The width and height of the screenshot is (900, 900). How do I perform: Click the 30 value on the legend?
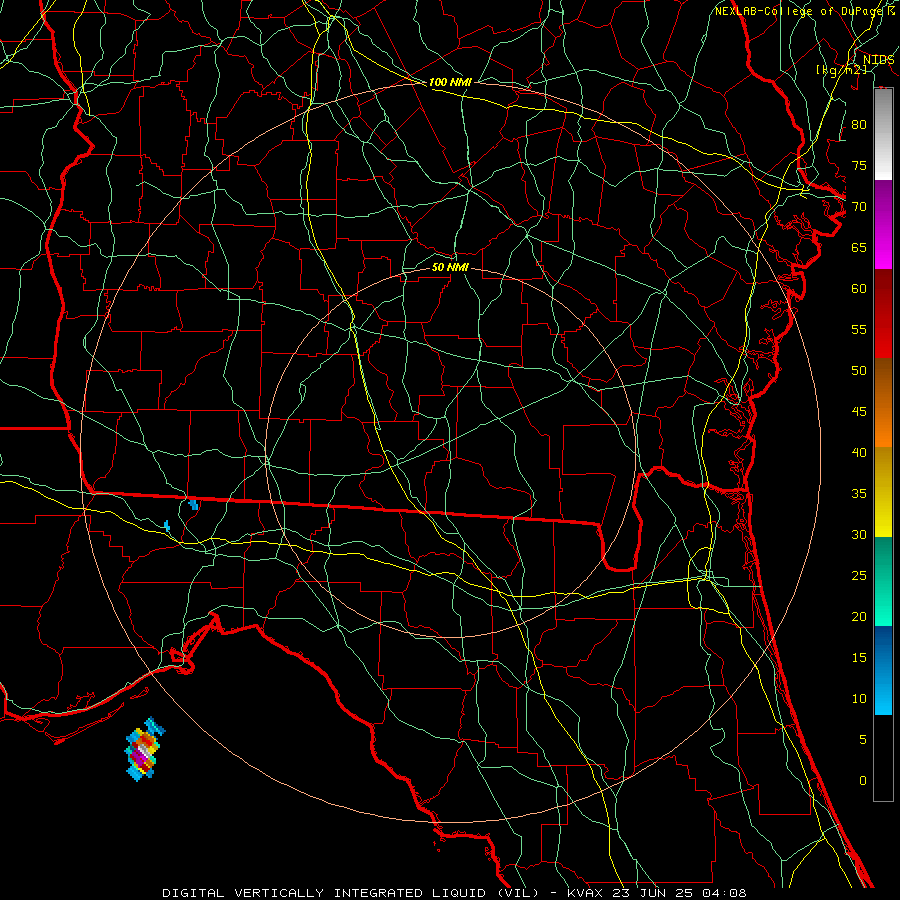click(859, 534)
